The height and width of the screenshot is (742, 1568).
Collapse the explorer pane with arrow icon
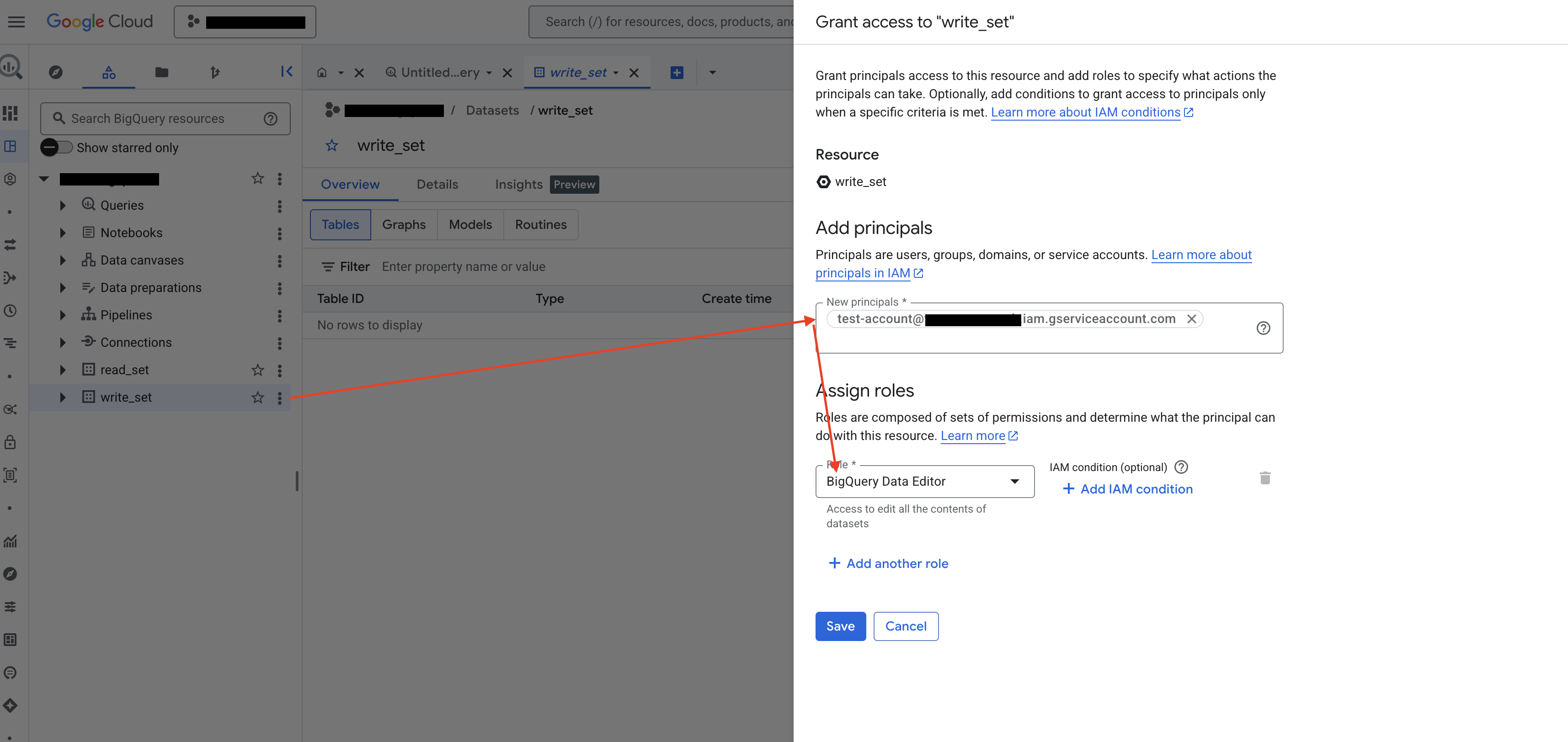[286, 72]
